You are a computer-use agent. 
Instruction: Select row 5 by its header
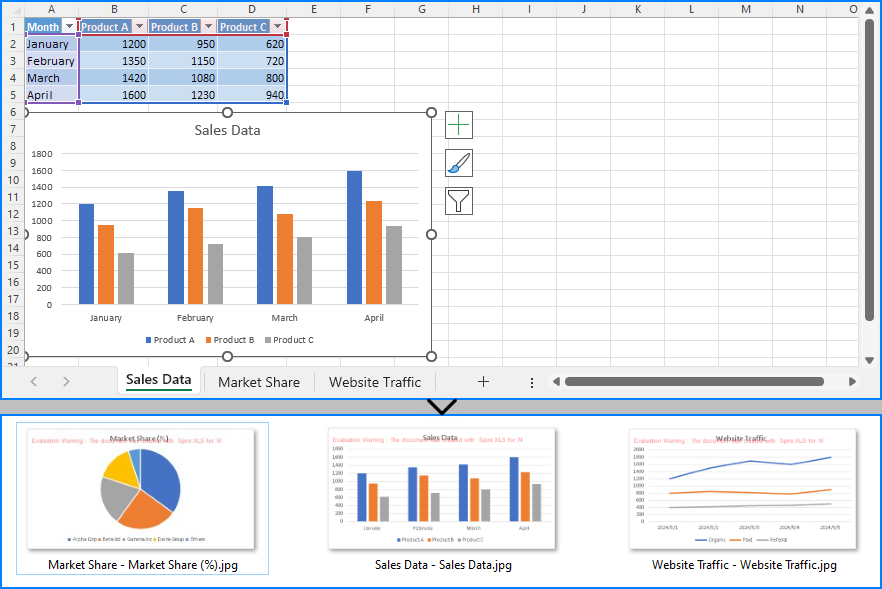pos(11,95)
